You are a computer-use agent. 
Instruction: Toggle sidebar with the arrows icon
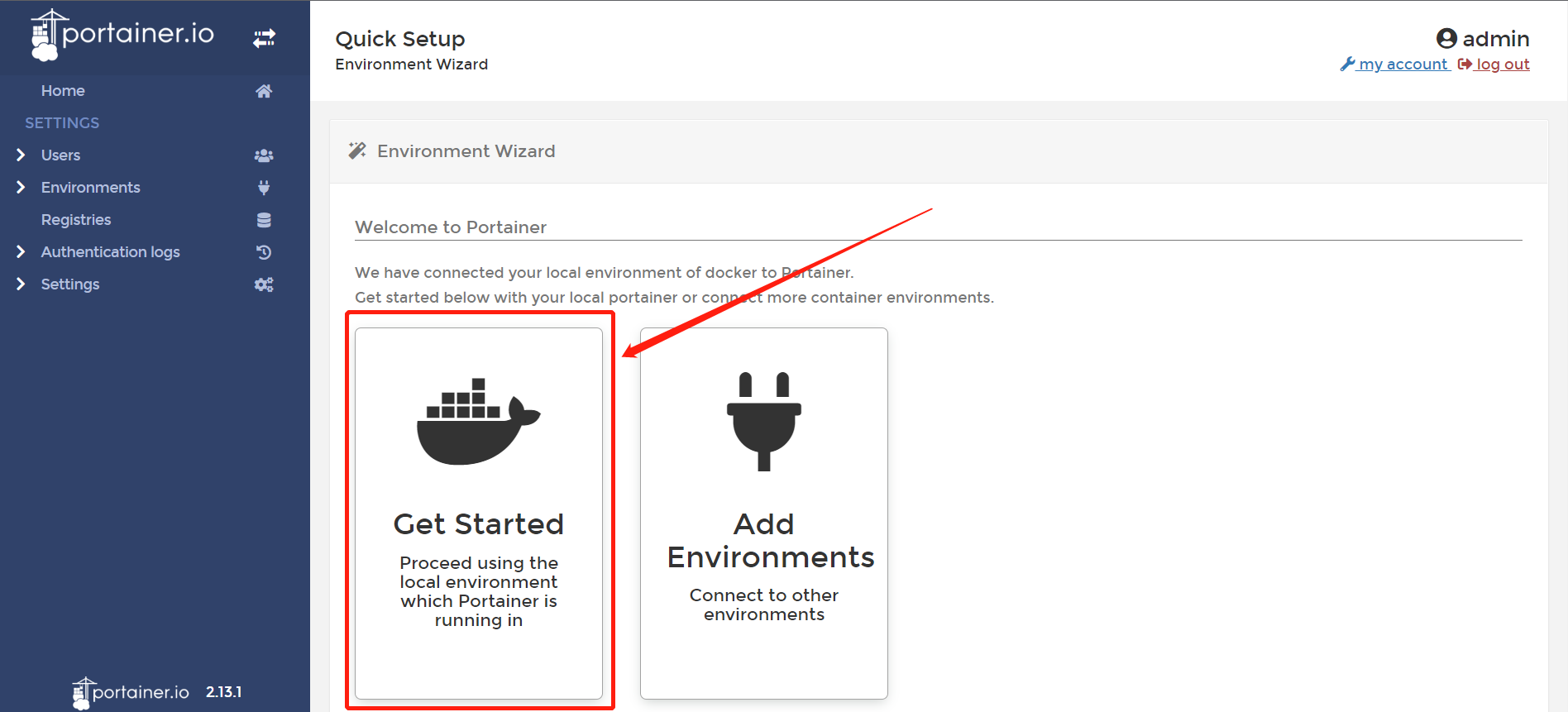pos(264,38)
